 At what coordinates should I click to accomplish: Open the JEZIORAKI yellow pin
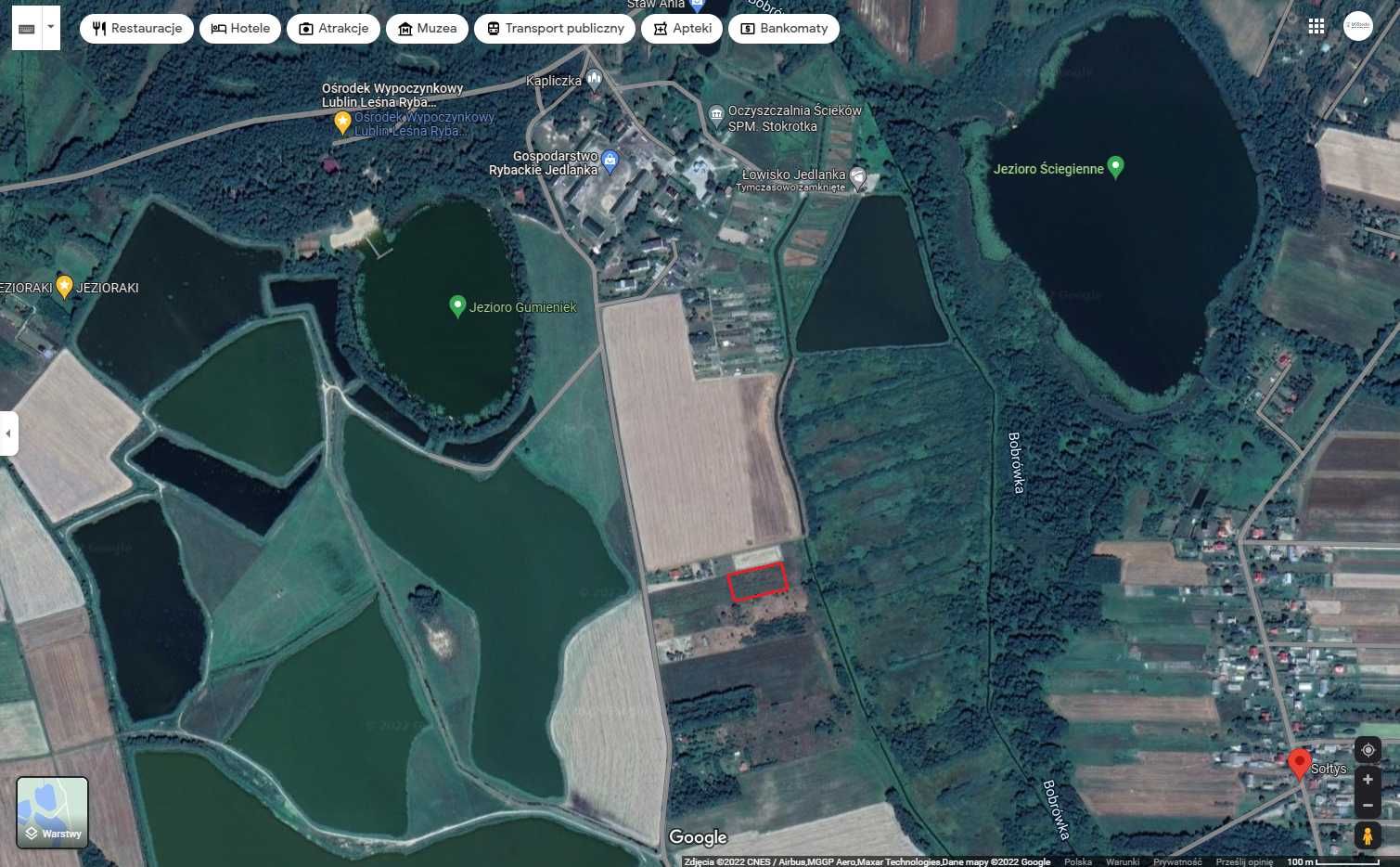[x=64, y=286]
